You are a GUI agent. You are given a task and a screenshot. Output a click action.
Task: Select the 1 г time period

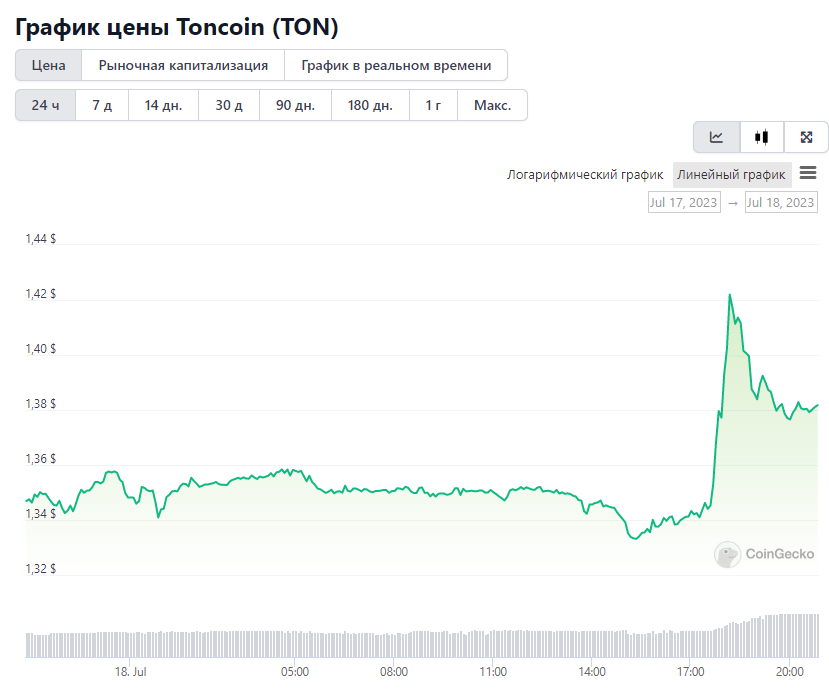click(433, 105)
